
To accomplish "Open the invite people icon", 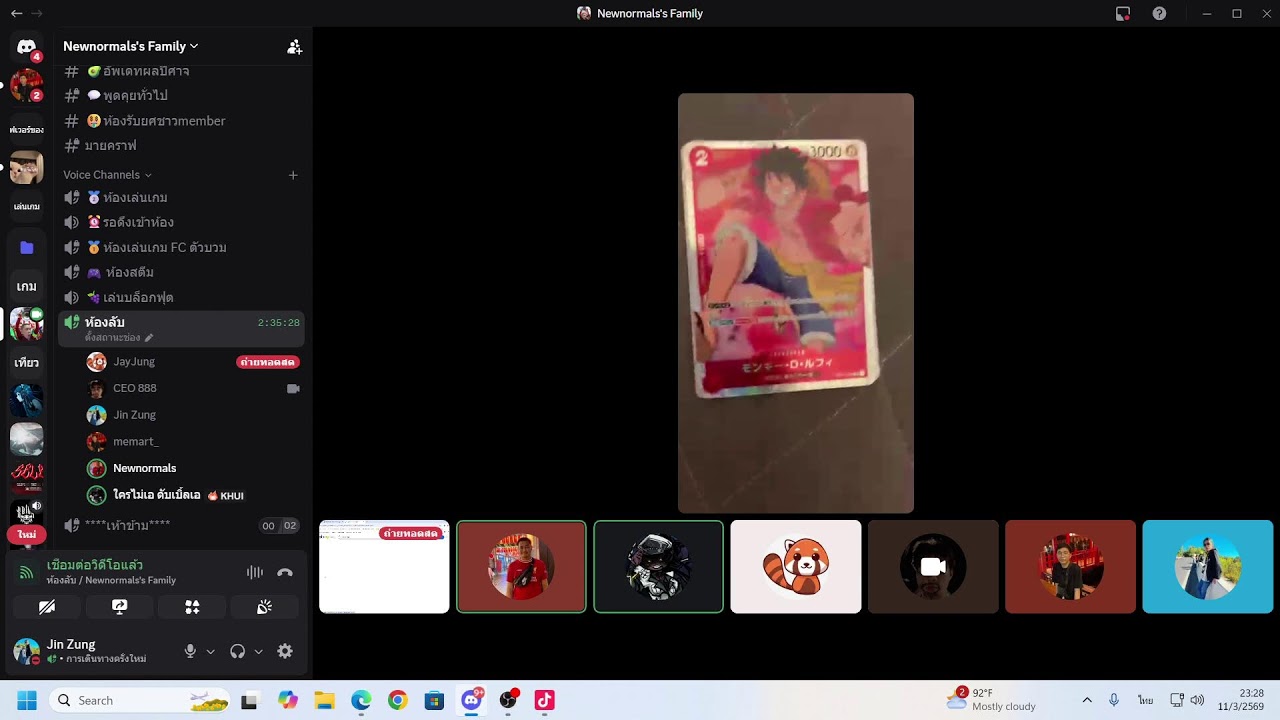I will click(294, 46).
